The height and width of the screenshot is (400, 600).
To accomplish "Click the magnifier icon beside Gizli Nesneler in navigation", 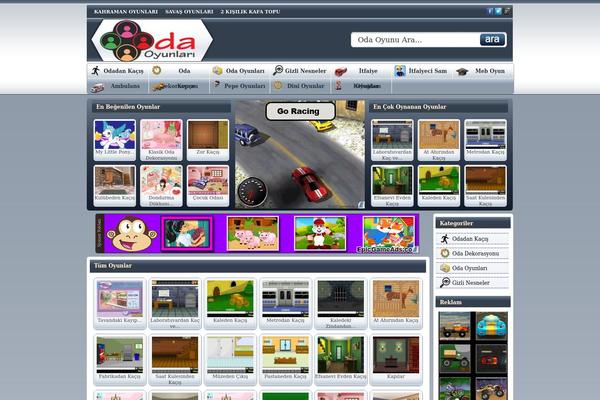I will point(278,70).
